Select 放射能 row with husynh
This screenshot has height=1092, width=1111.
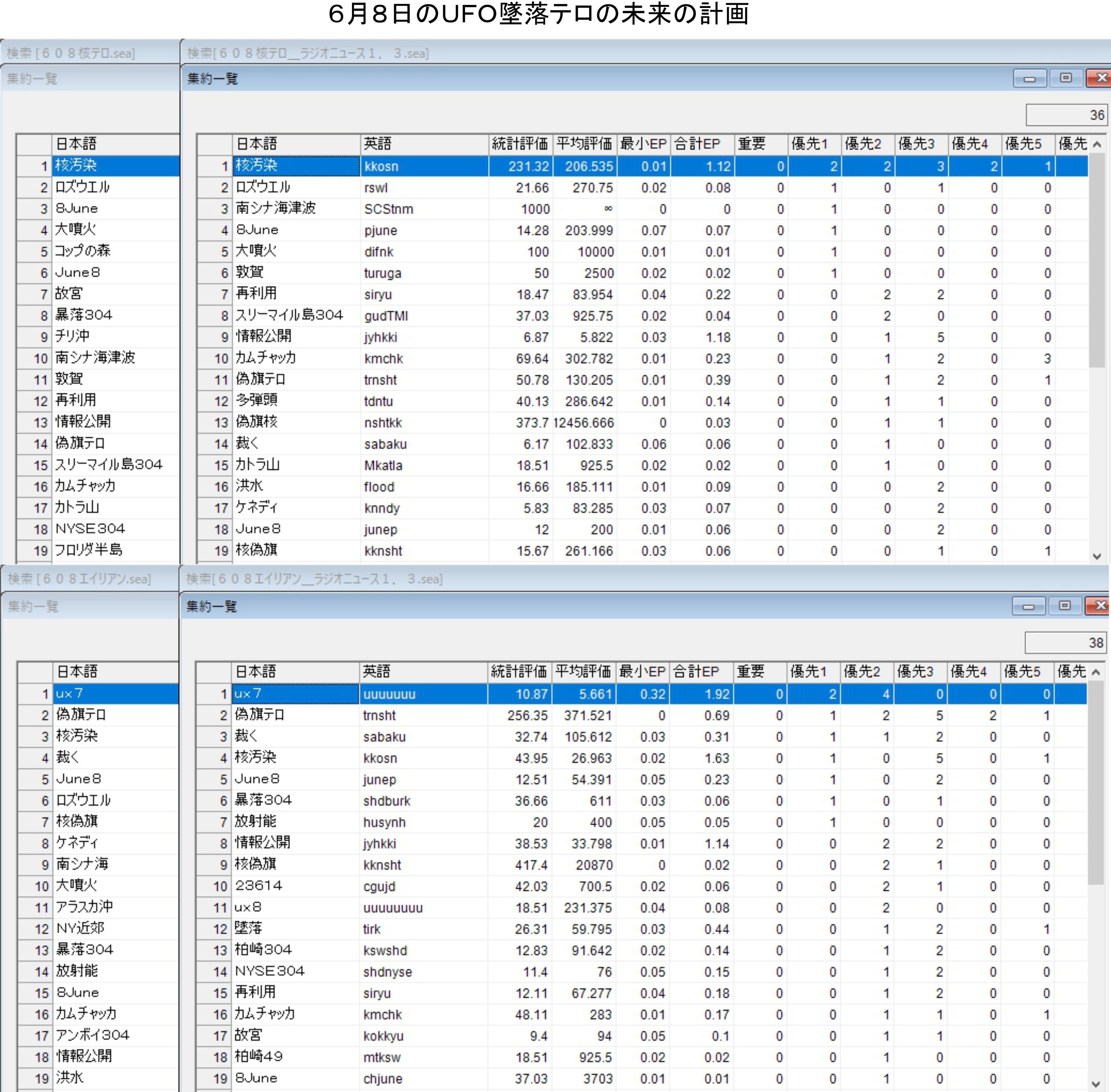(x=642, y=822)
